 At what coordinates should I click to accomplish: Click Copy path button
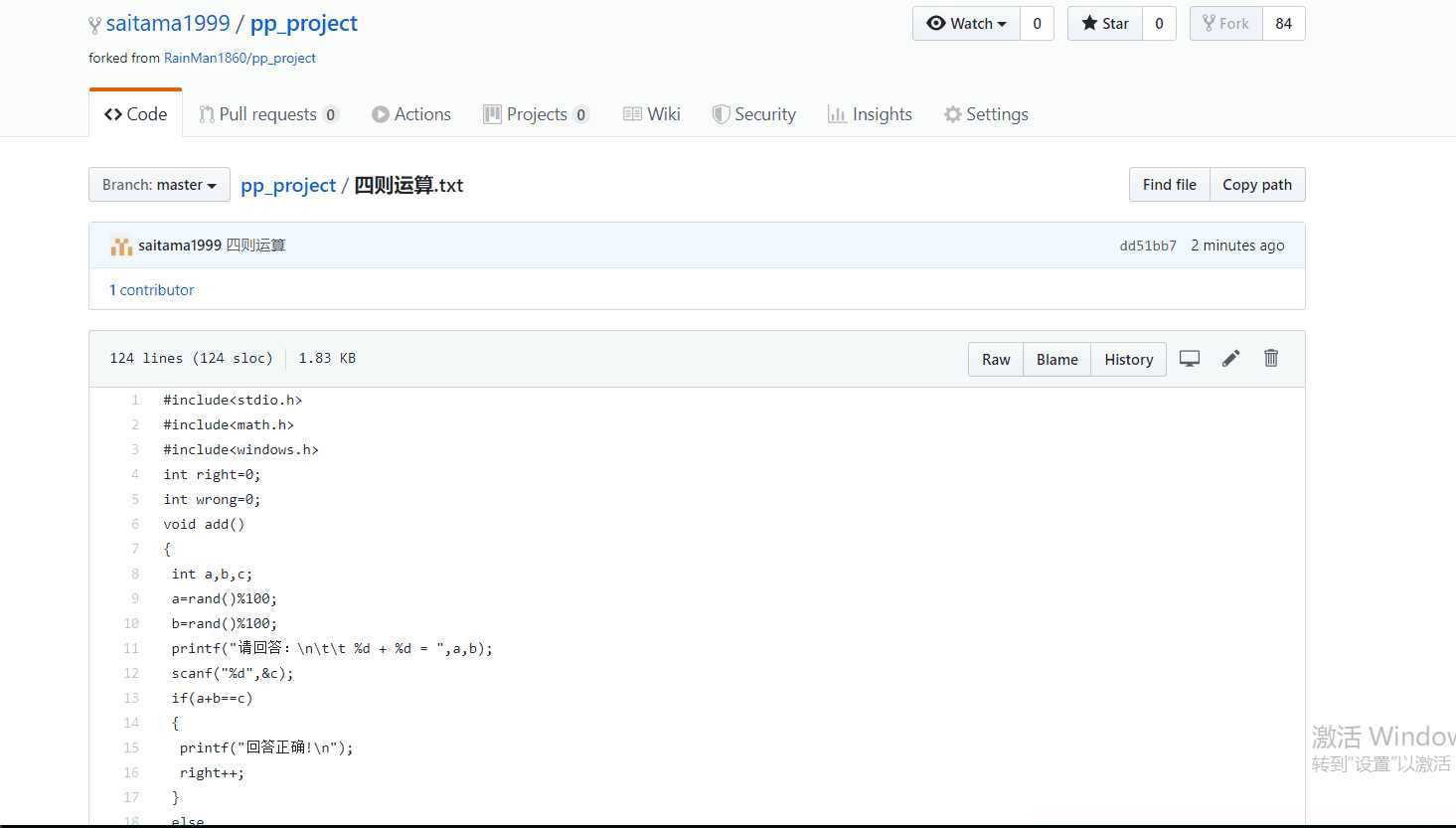click(x=1257, y=185)
